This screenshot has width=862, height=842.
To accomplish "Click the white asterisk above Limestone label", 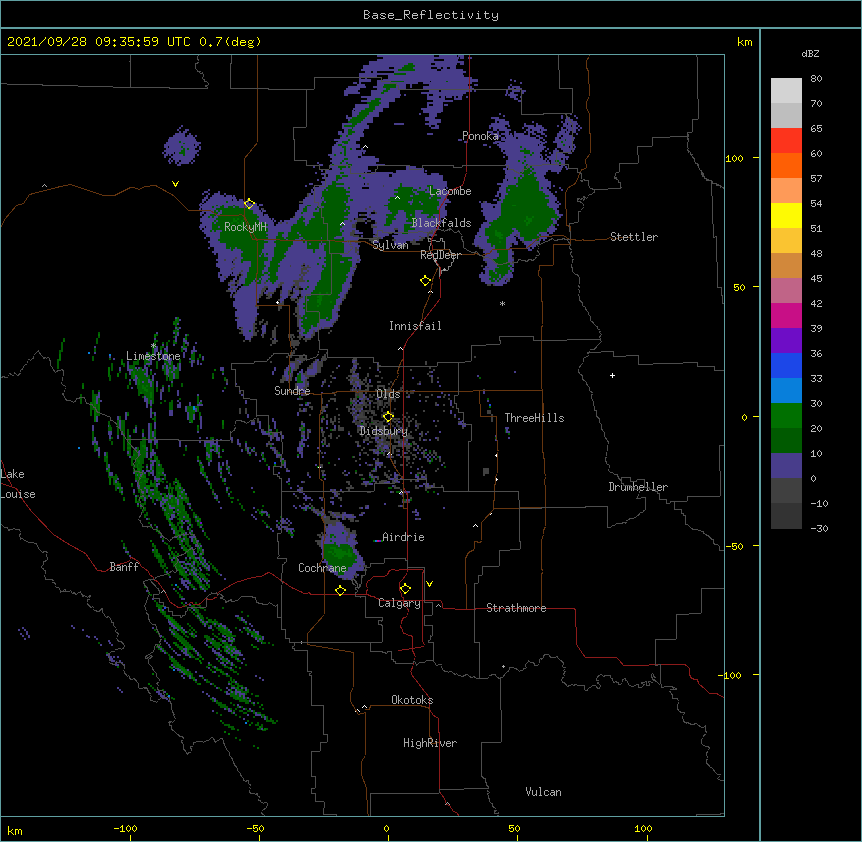I will click(153, 346).
